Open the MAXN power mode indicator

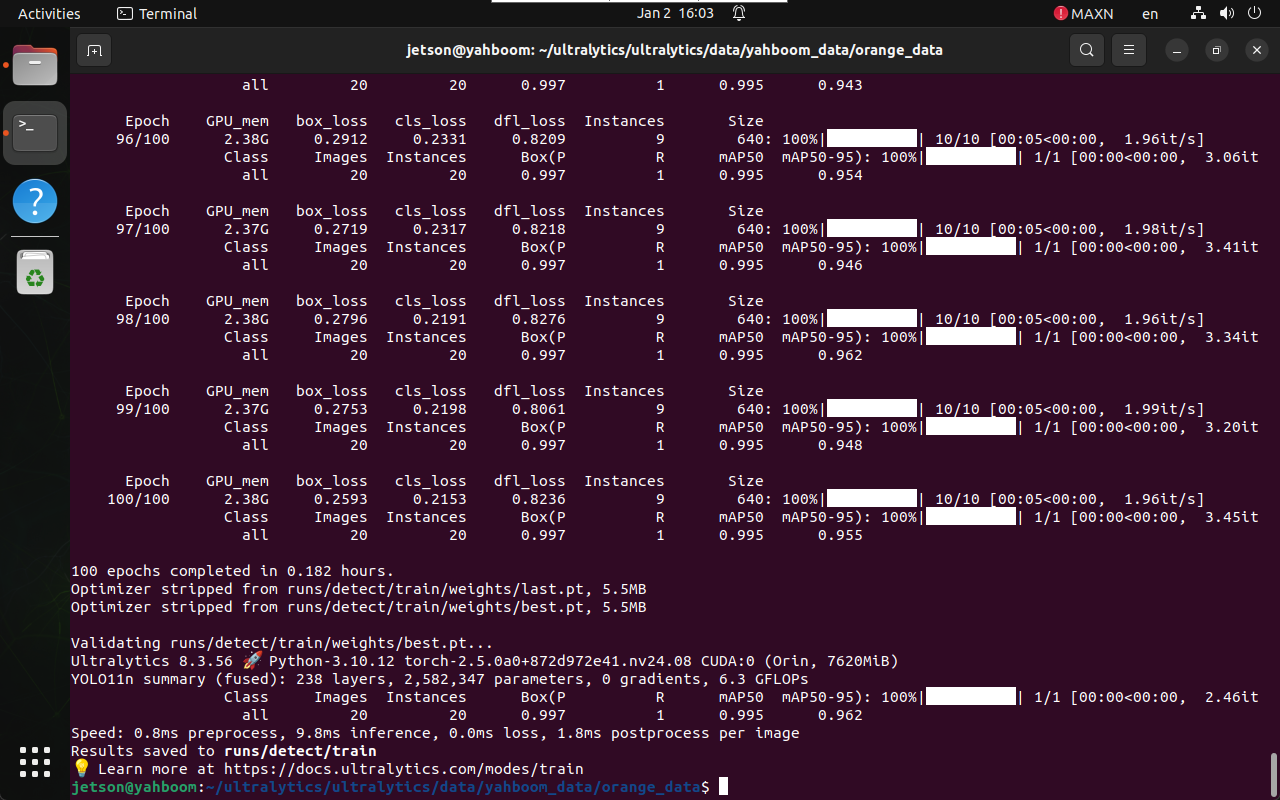(x=1083, y=14)
